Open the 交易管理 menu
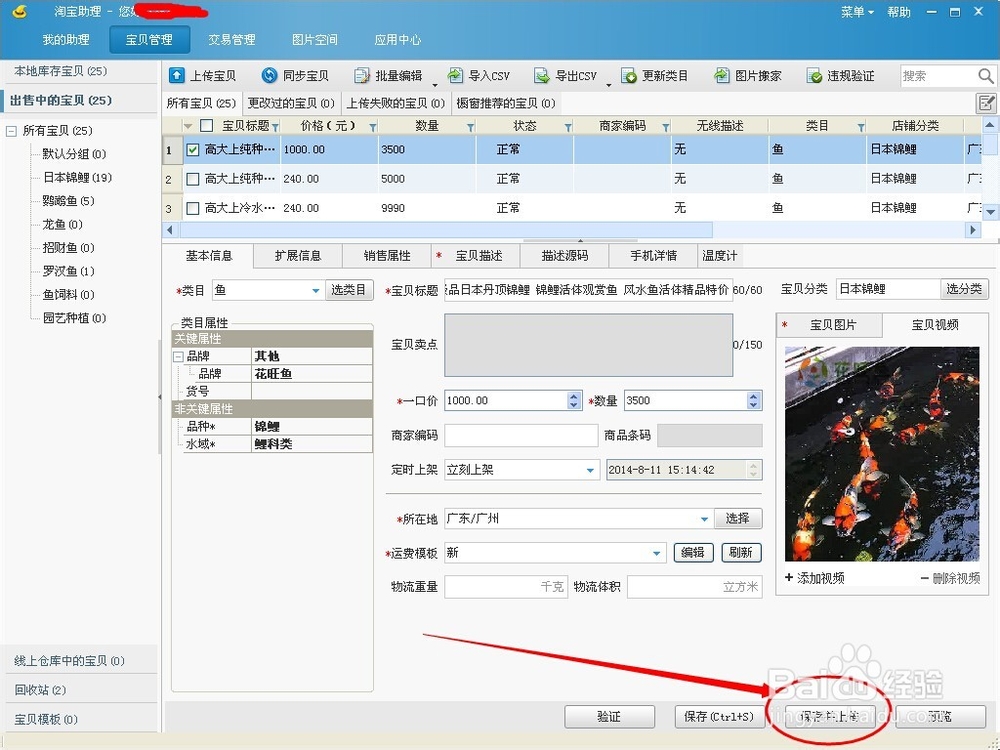Screen dimensions: 1000x750 pos(232,40)
